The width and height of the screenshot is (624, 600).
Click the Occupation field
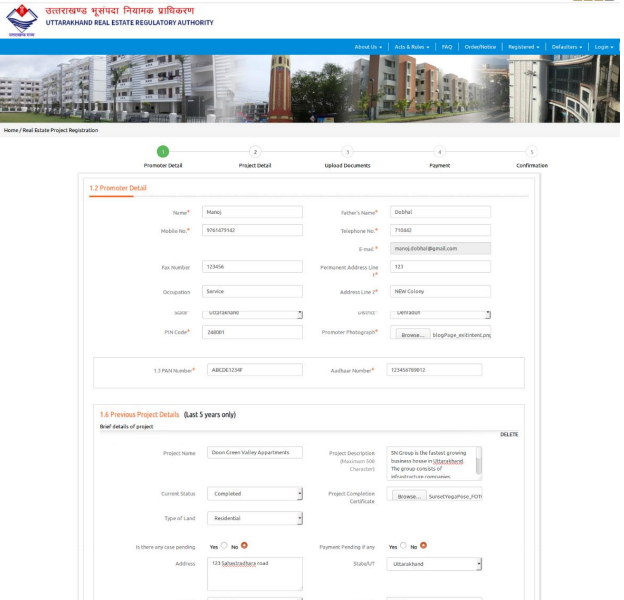click(x=252, y=291)
